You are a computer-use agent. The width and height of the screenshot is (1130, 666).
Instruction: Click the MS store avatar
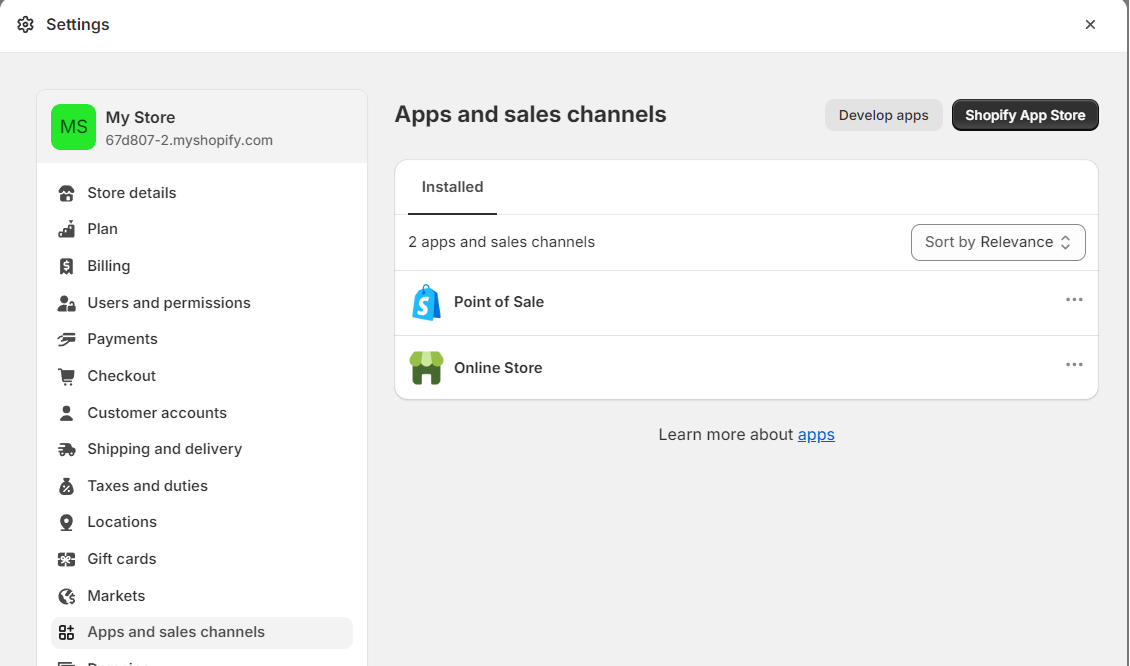(x=74, y=127)
